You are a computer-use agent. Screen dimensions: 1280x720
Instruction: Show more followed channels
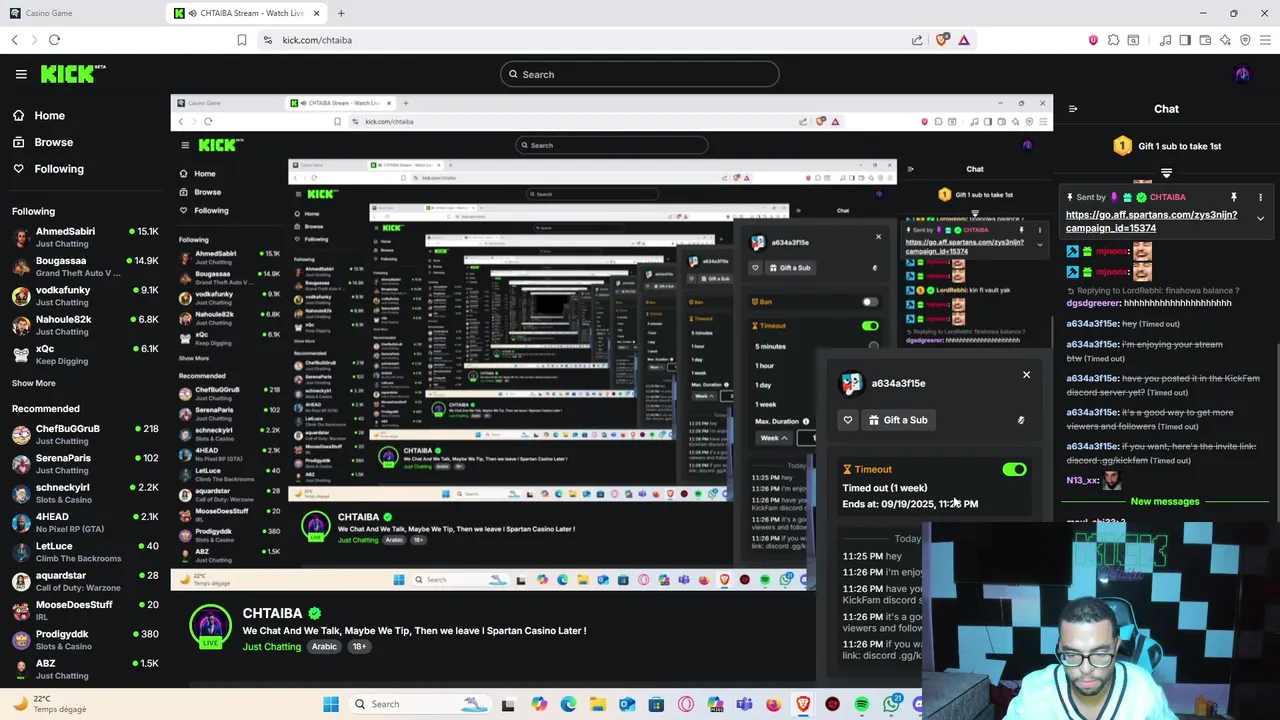click(34, 383)
